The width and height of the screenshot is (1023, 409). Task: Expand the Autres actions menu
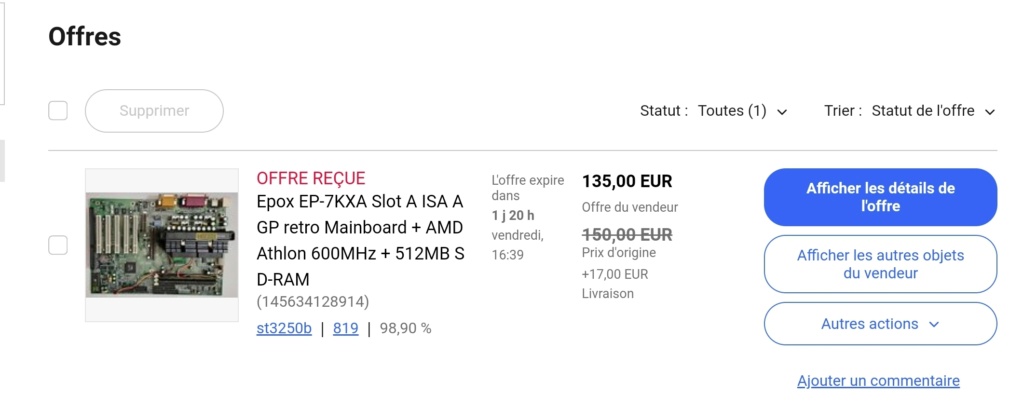880,324
